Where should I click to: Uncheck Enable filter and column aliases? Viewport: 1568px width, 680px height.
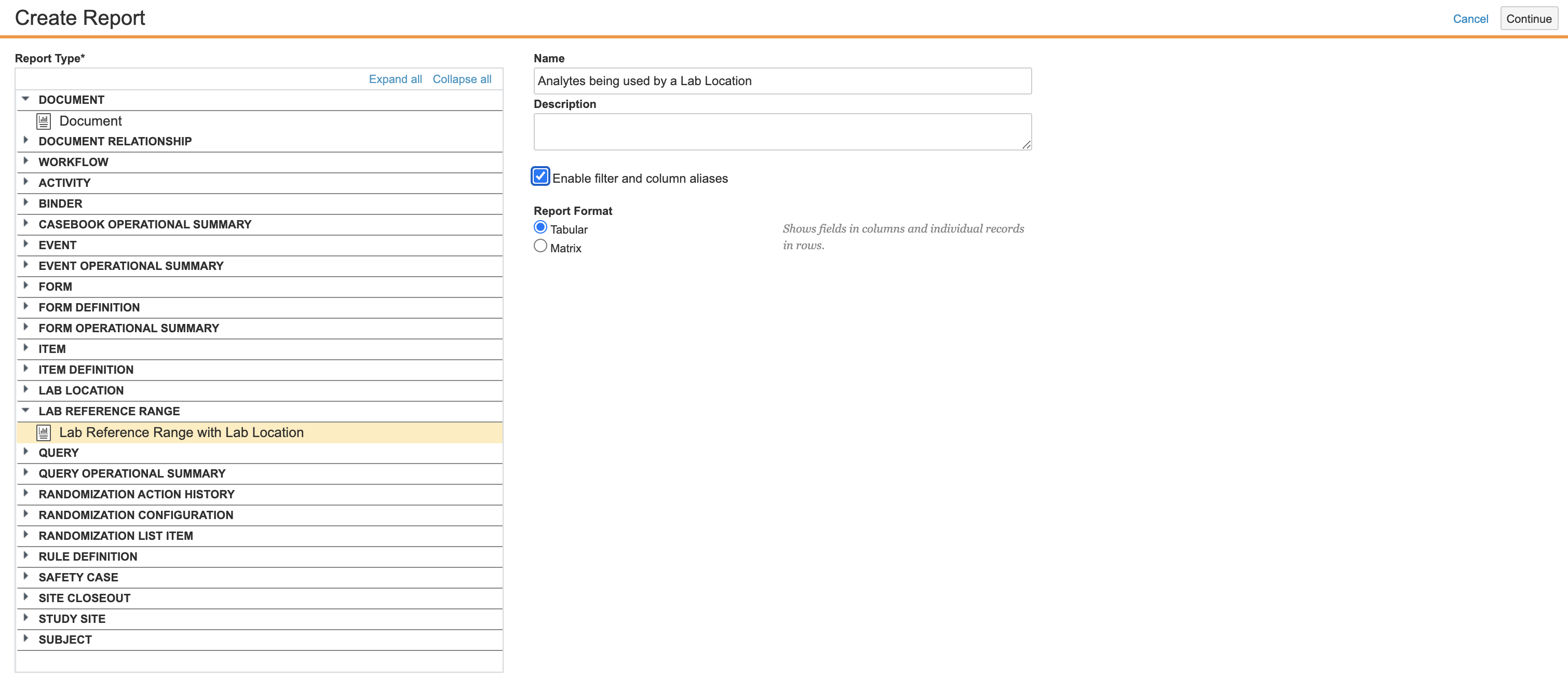(540, 176)
